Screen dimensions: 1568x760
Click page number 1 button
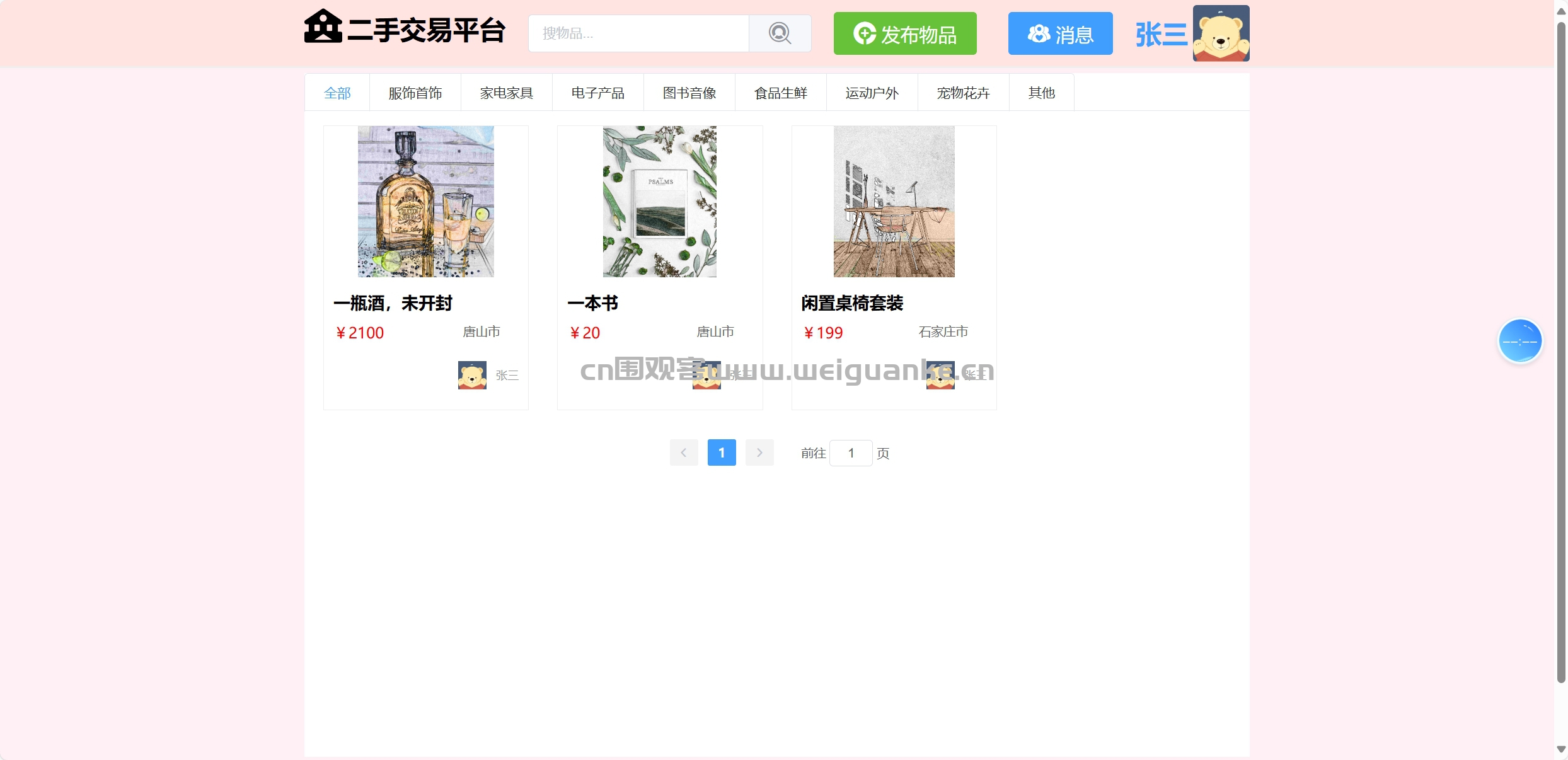click(722, 452)
